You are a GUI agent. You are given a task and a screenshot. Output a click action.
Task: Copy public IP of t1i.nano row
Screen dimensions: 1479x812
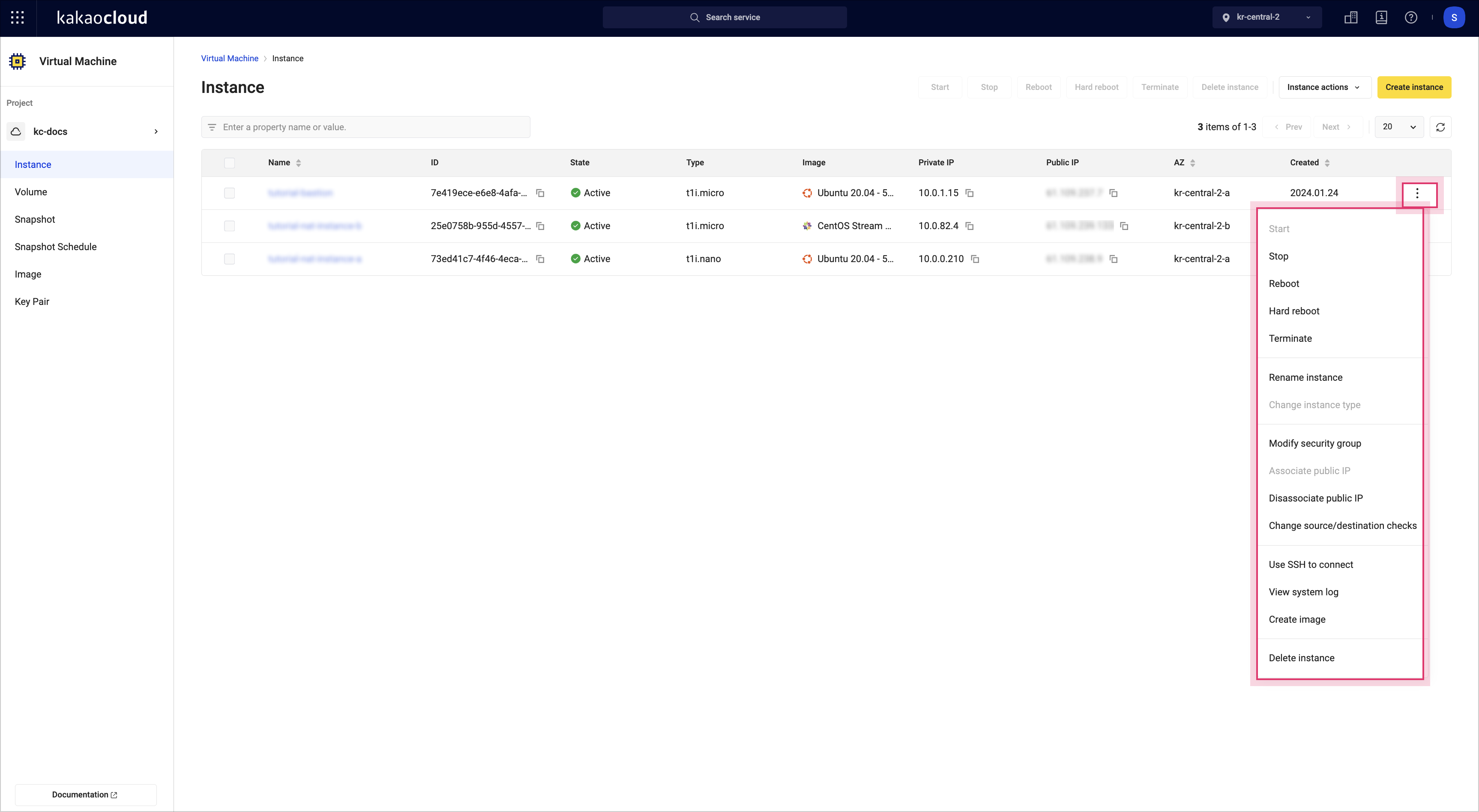pyautogui.click(x=1113, y=259)
